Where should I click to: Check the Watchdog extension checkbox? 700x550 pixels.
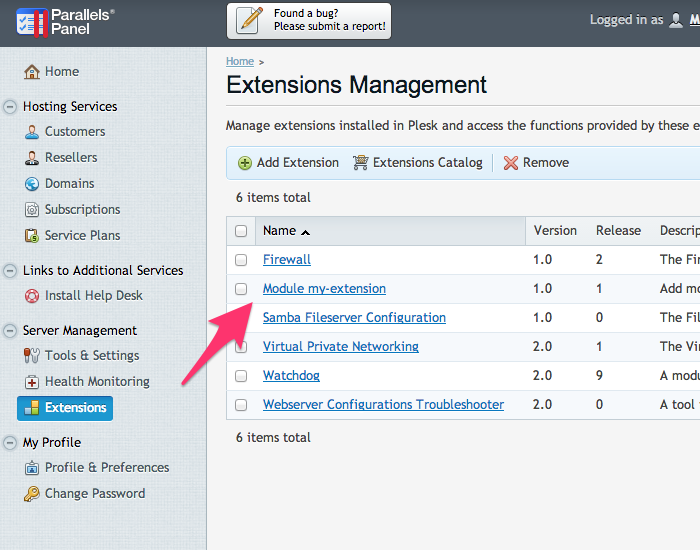click(241, 376)
